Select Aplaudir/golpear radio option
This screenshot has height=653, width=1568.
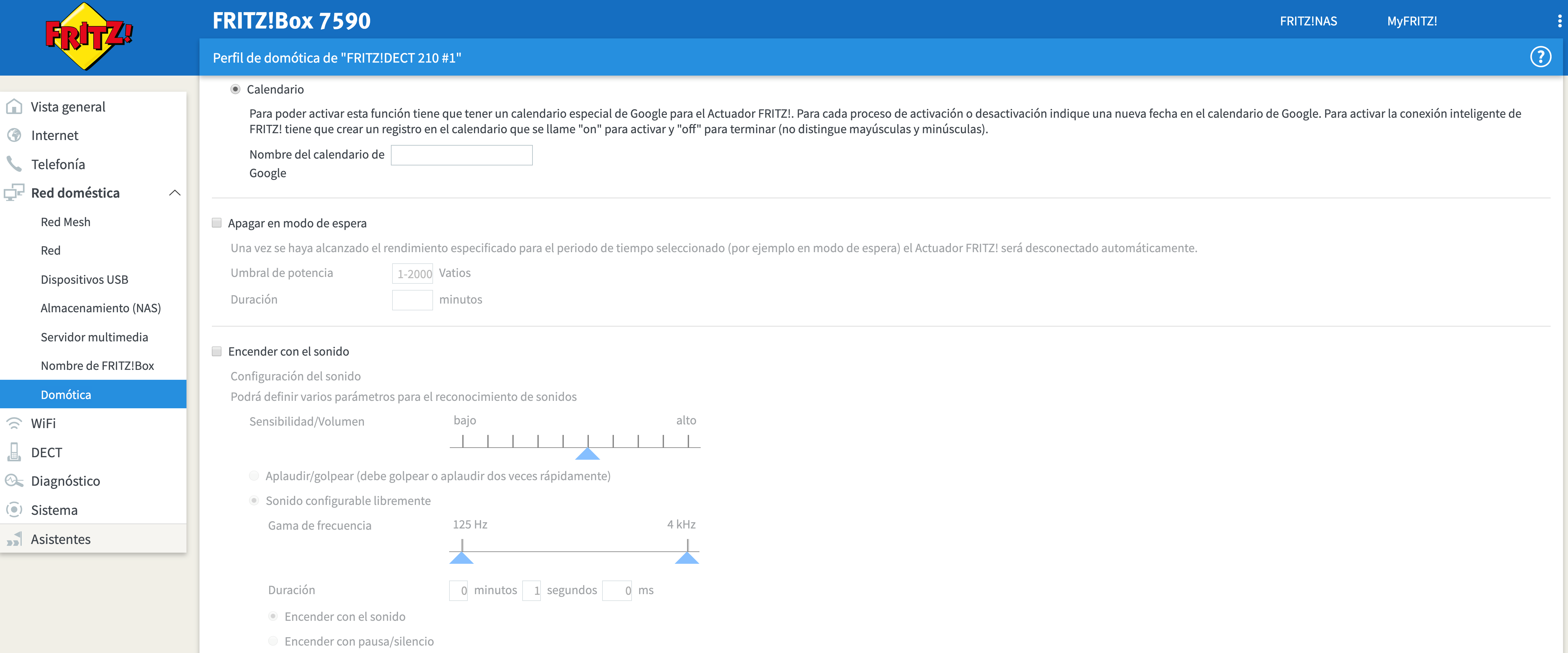[254, 475]
